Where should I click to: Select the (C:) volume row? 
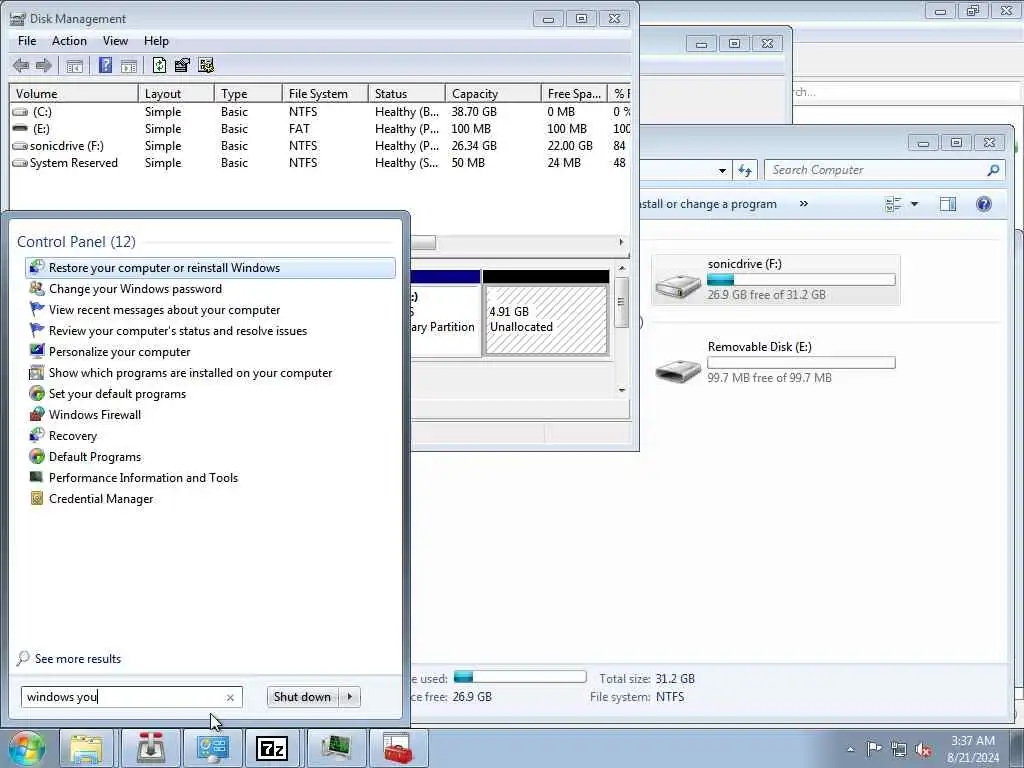point(320,112)
